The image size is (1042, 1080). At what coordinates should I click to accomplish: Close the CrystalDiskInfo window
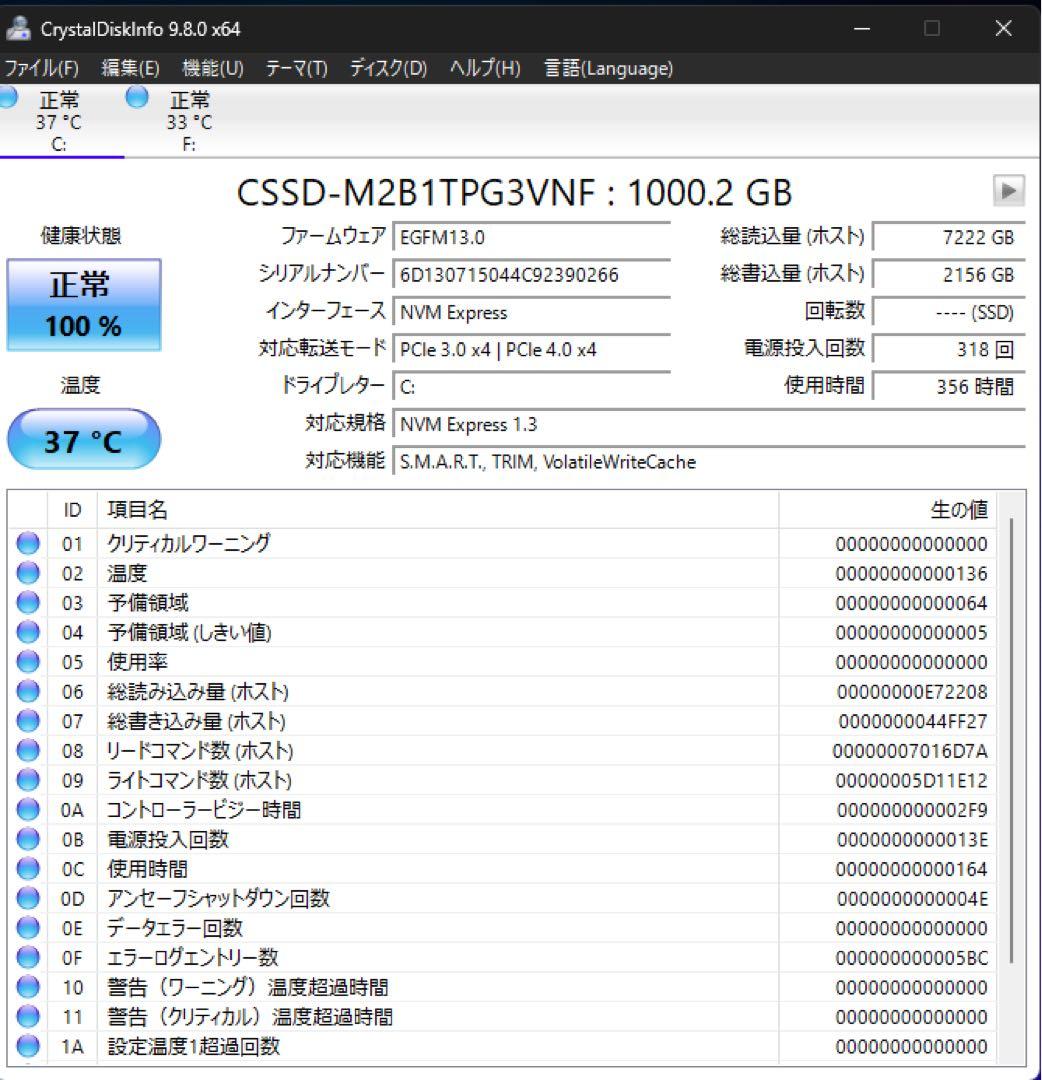pos(1003,28)
